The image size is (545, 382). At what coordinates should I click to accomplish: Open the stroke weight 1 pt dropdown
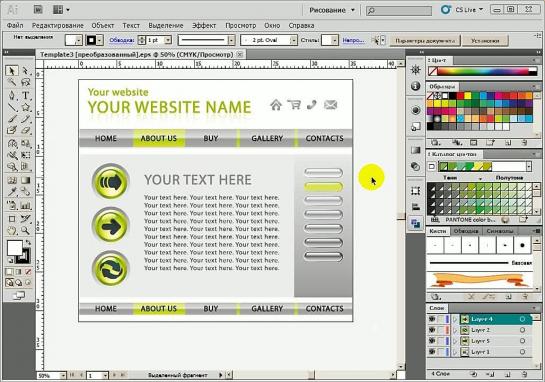pos(168,40)
